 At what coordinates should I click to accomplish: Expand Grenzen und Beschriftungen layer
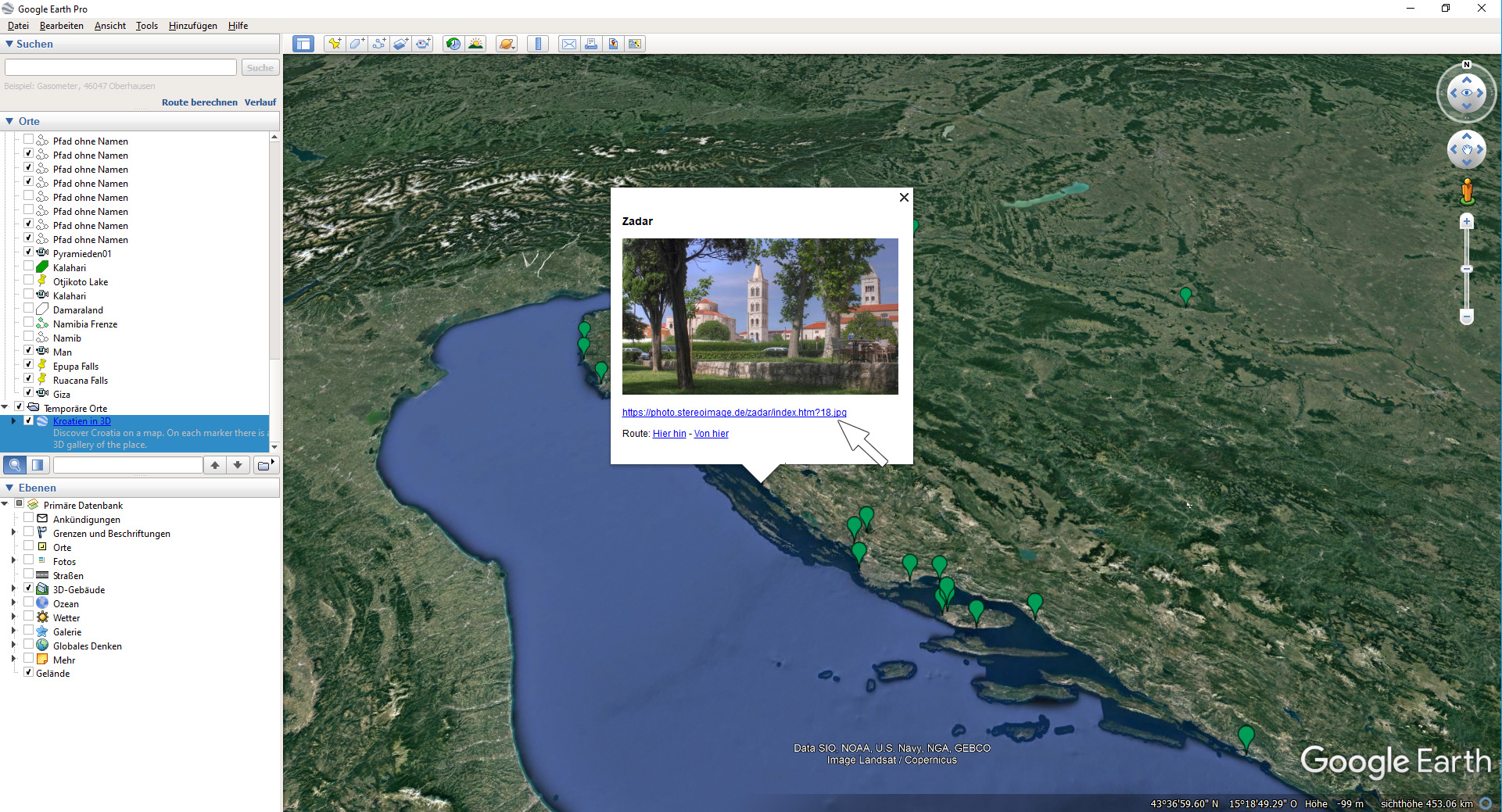[x=13, y=532]
